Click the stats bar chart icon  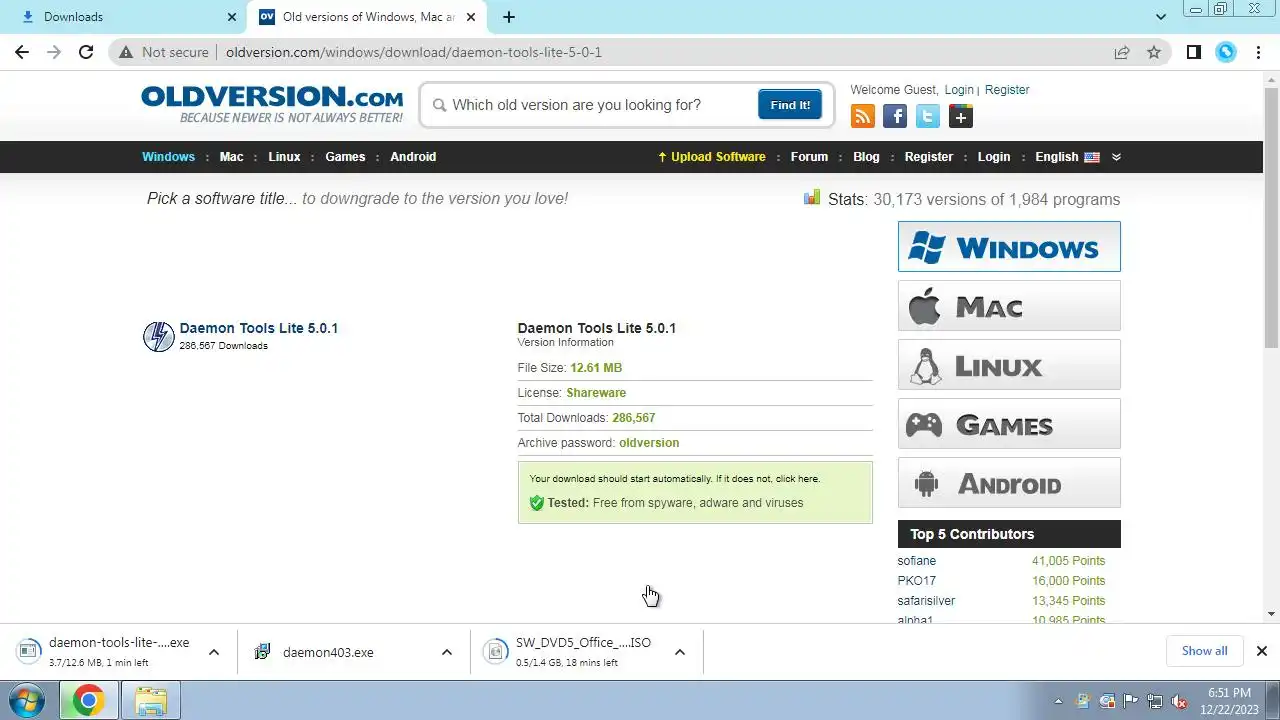click(812, 198)
